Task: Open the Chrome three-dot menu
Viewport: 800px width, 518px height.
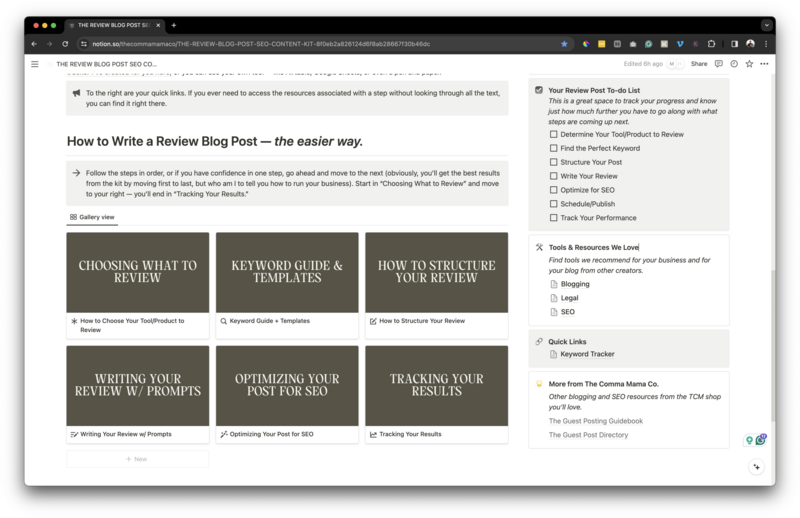Action: (766, 44)
